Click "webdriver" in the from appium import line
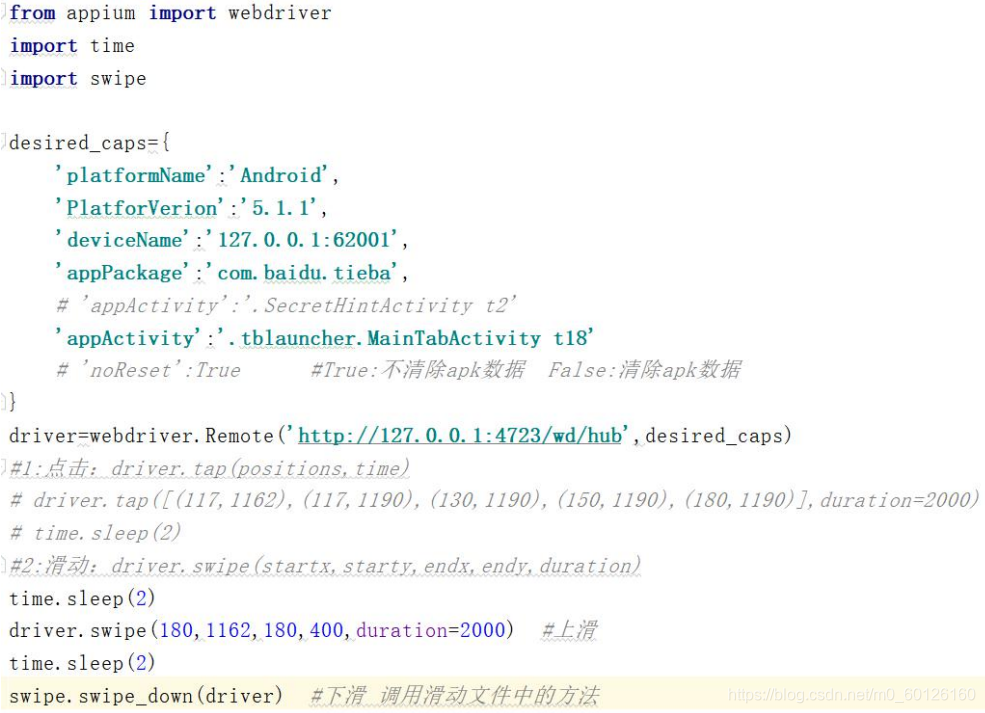 (280, 13)
